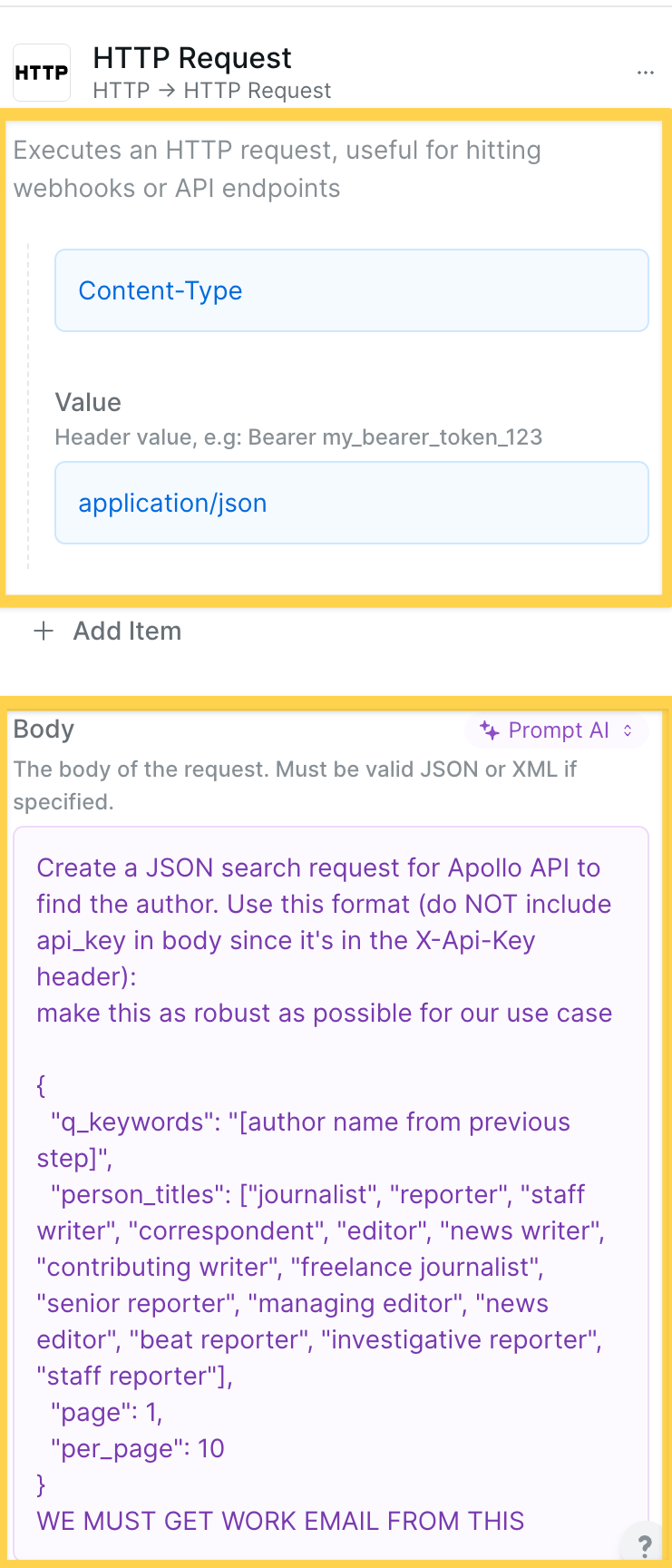Select the application/json value field
Screen dimensions: 672x1568
coord(352,503)
